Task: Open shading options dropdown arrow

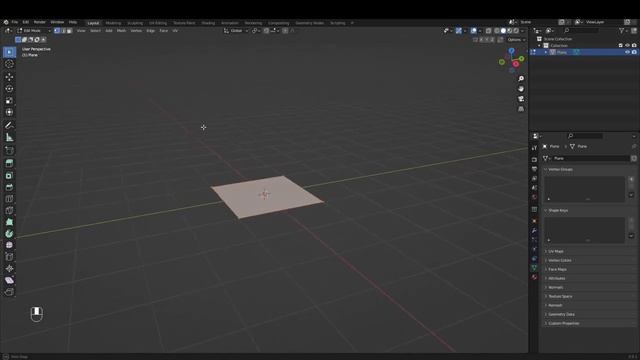Action: coord(523,31)
